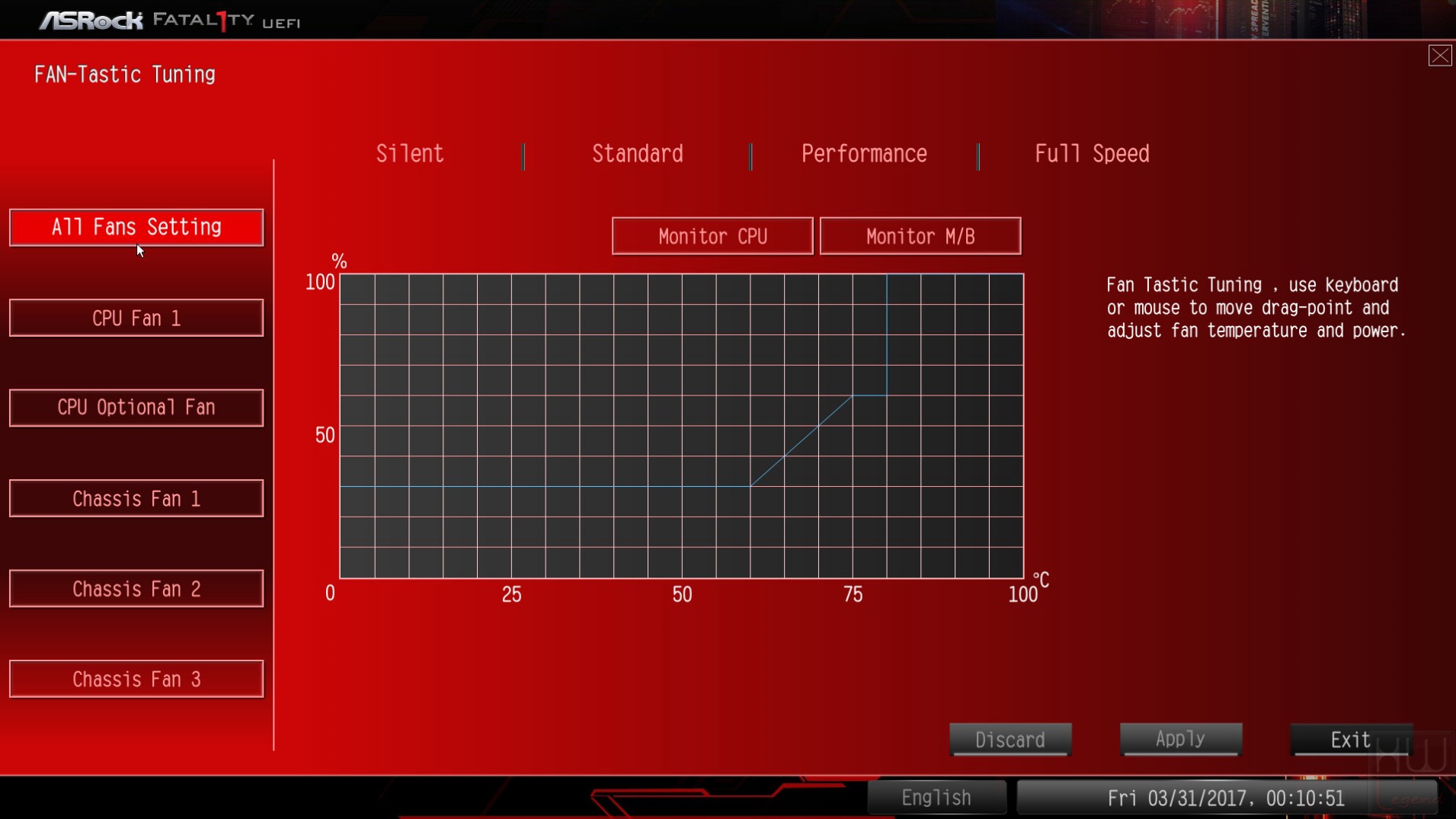Click the 50 label on the percent axis
The height and width of the screenshot is (819, 1456).
325,435
